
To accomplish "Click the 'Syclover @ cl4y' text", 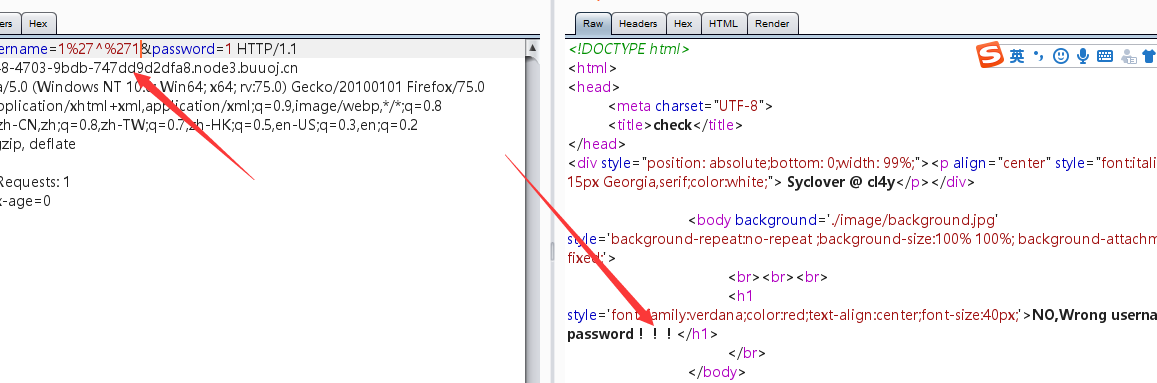I will pyautogui.click(x=842, y=182).
